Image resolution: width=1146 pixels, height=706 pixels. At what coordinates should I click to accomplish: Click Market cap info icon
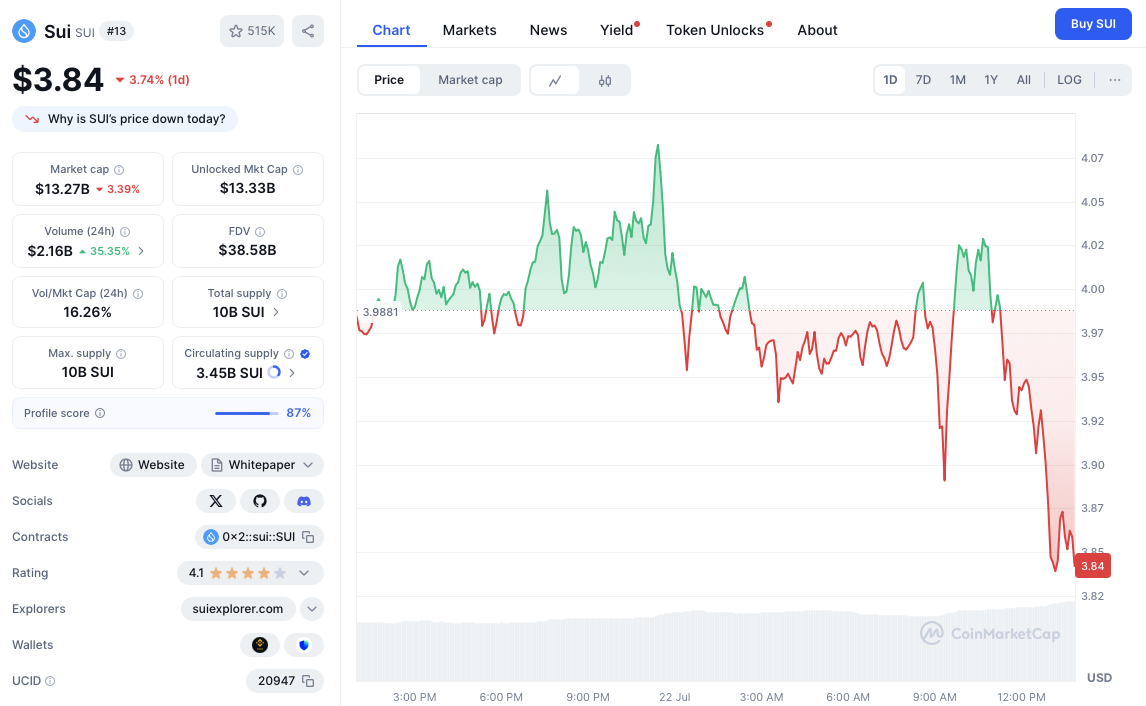(x=119, y=170)
